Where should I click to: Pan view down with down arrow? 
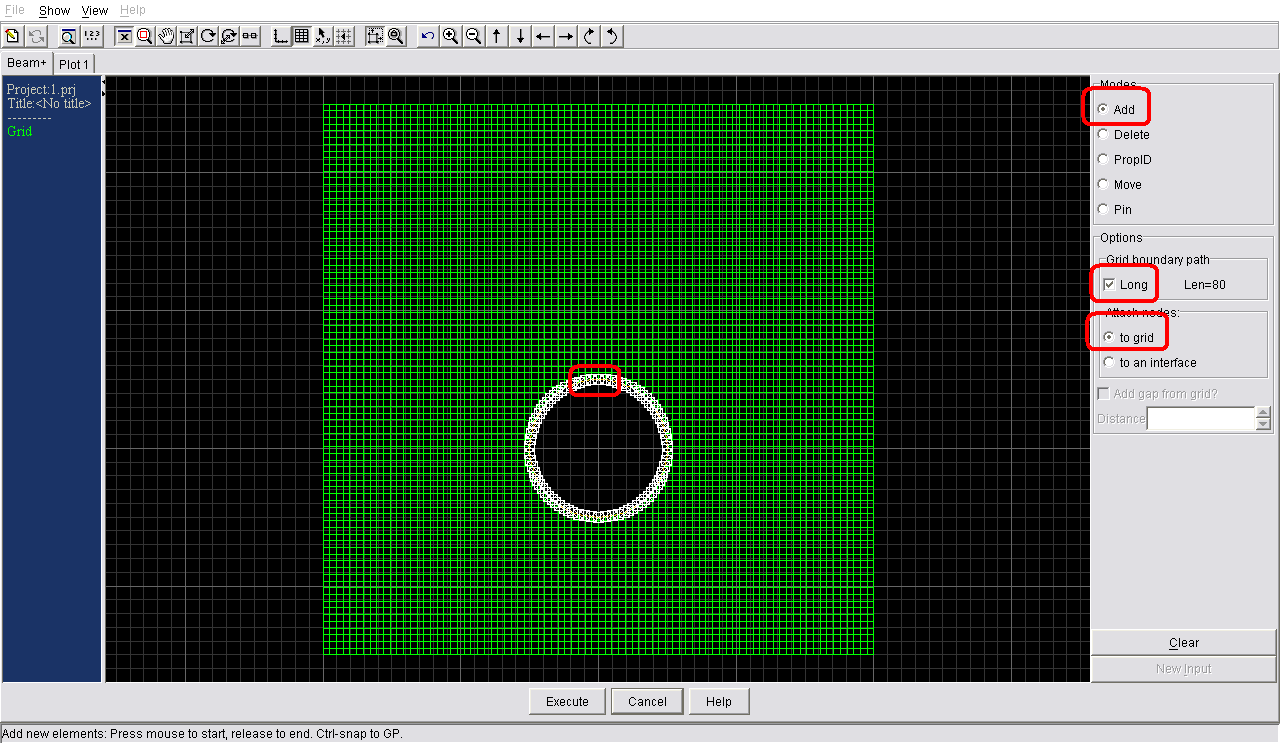pyautogui.click(x=520, y=36)
